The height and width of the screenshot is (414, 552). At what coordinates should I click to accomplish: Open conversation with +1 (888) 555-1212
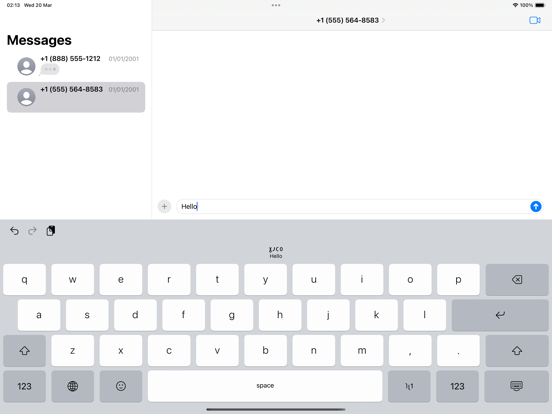pos(76,66)
